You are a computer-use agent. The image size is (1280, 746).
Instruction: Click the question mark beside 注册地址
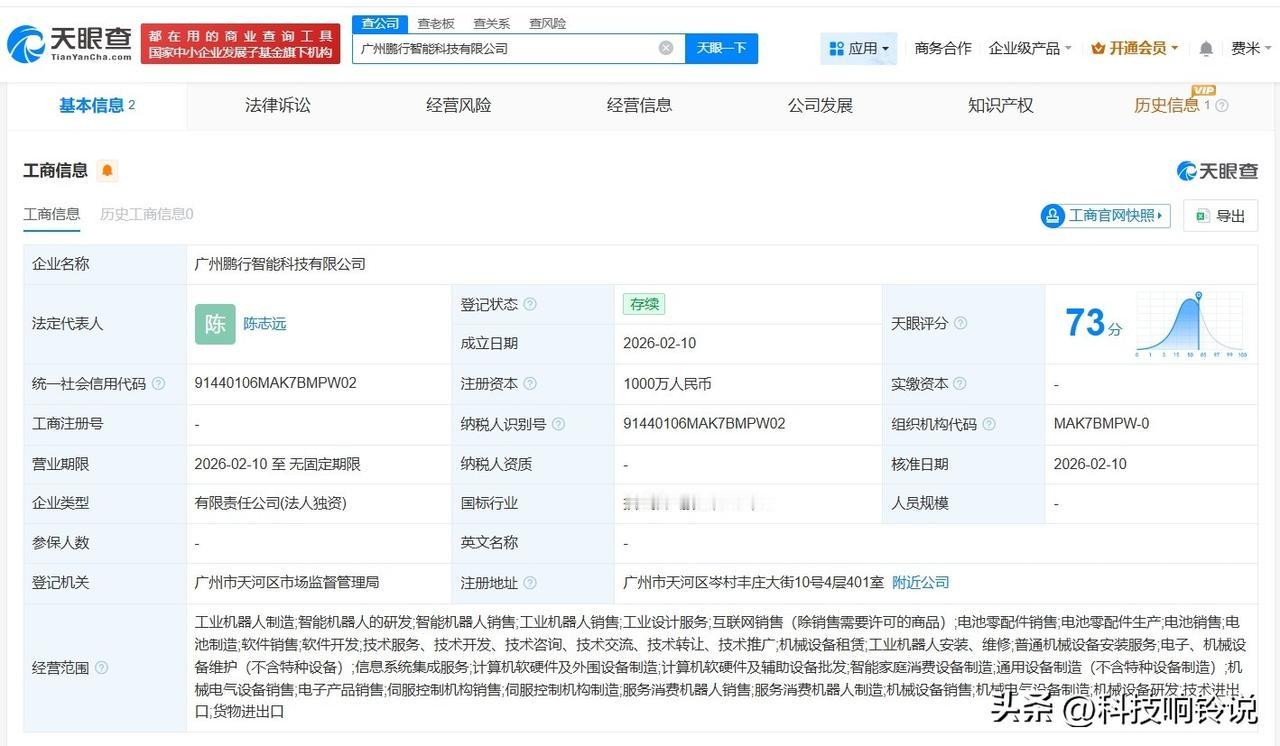point(531,583)
